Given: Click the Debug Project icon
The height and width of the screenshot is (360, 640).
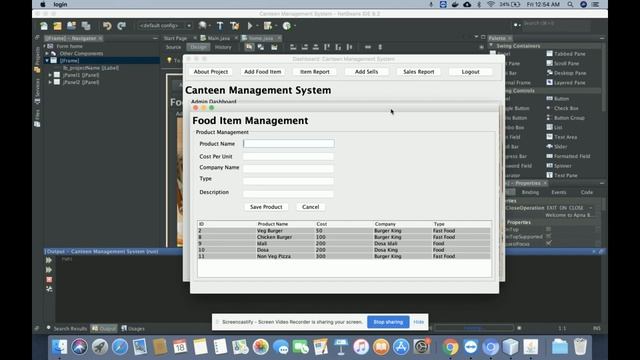Looking at the screenshot, I should 268,26.
